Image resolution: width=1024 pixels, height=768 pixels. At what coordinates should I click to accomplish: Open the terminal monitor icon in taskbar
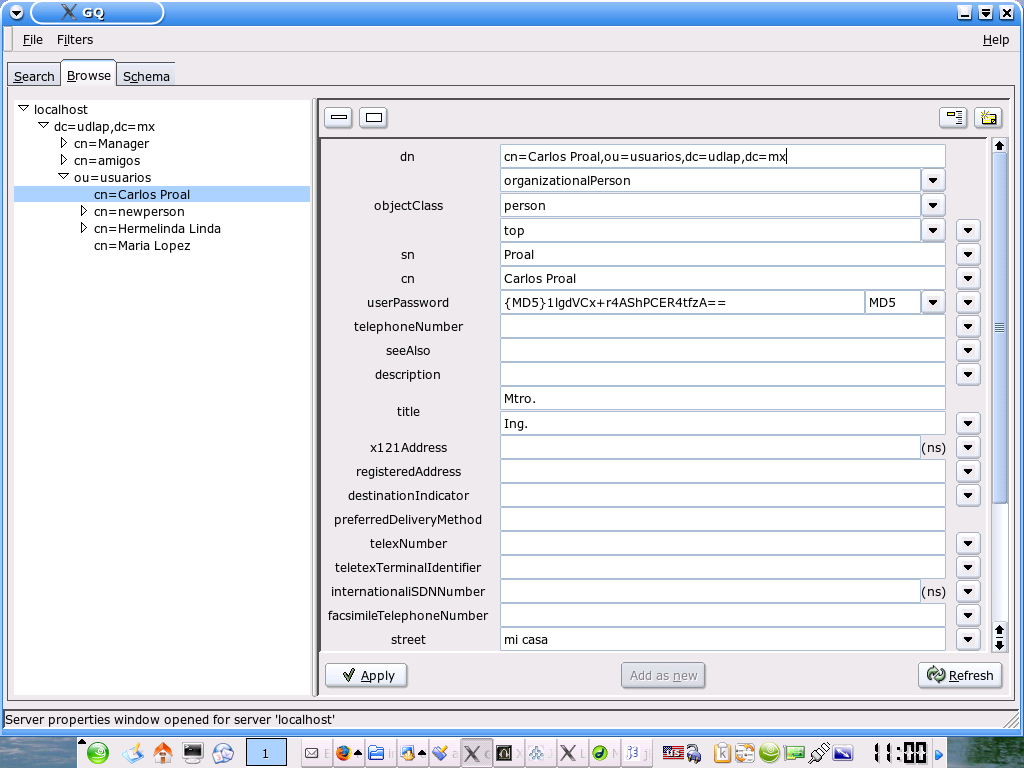[193, 753]
